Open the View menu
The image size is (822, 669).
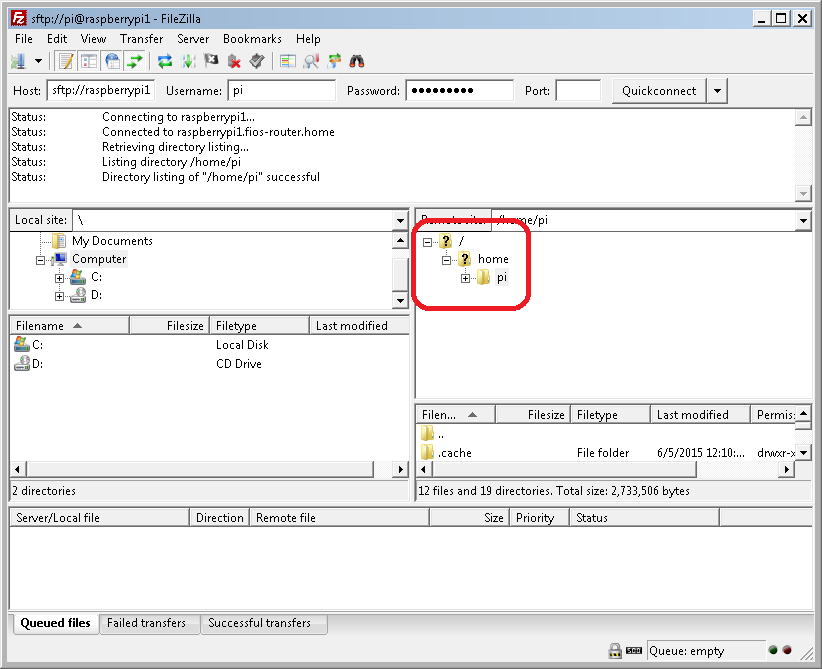93,39
